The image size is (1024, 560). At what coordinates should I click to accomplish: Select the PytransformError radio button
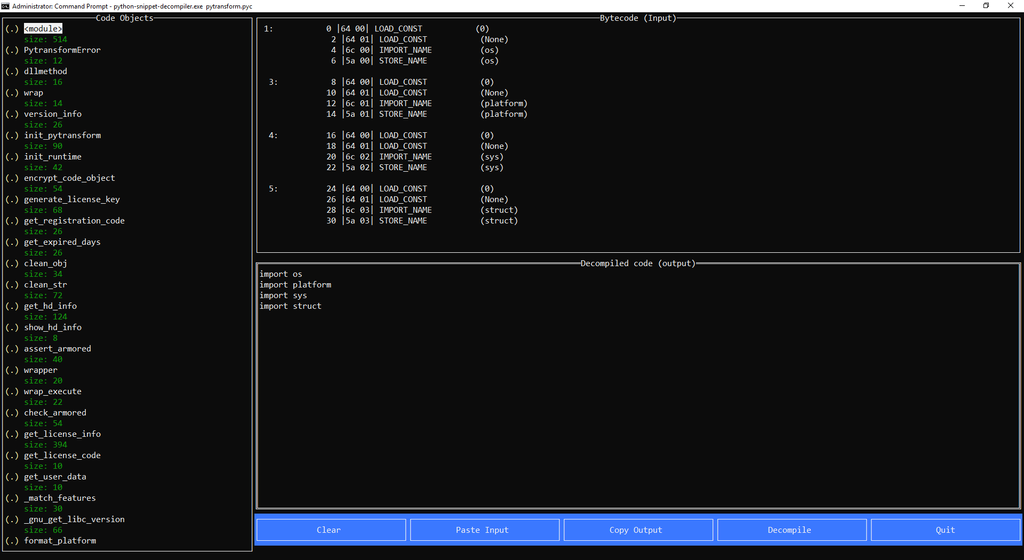[12, 50]
